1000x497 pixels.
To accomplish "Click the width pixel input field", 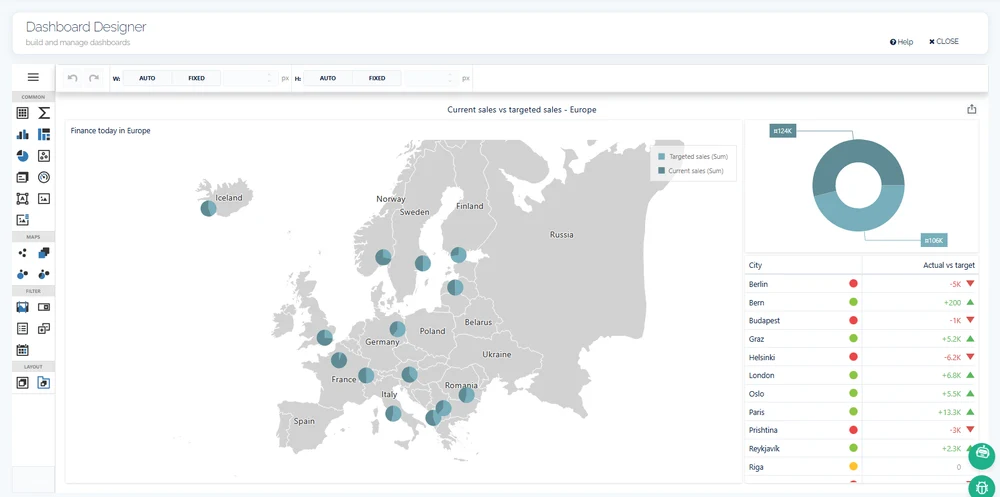I will click(249, 78).
